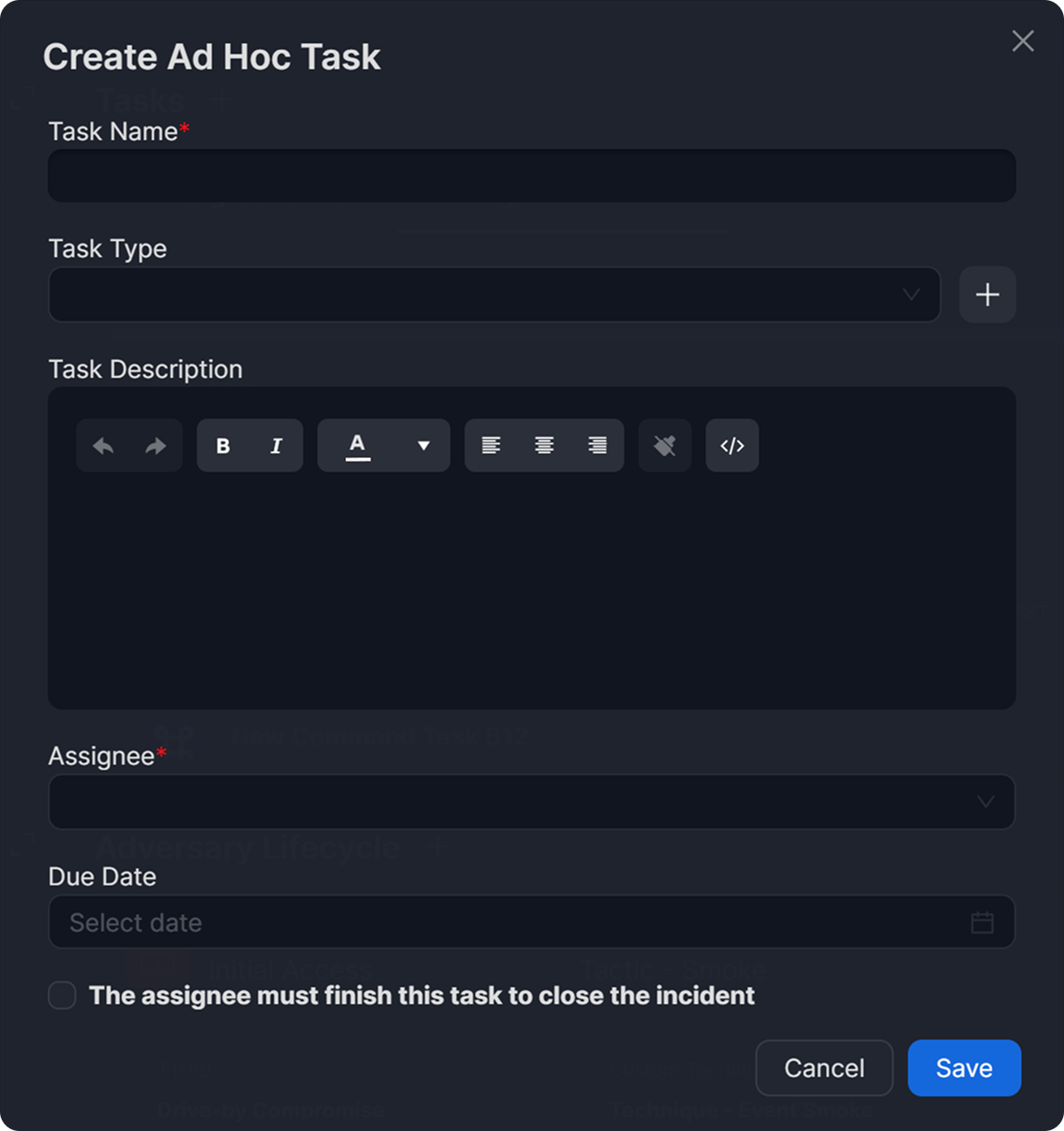Click the redo arrow in editor toolbar

(x=156, y=445)
